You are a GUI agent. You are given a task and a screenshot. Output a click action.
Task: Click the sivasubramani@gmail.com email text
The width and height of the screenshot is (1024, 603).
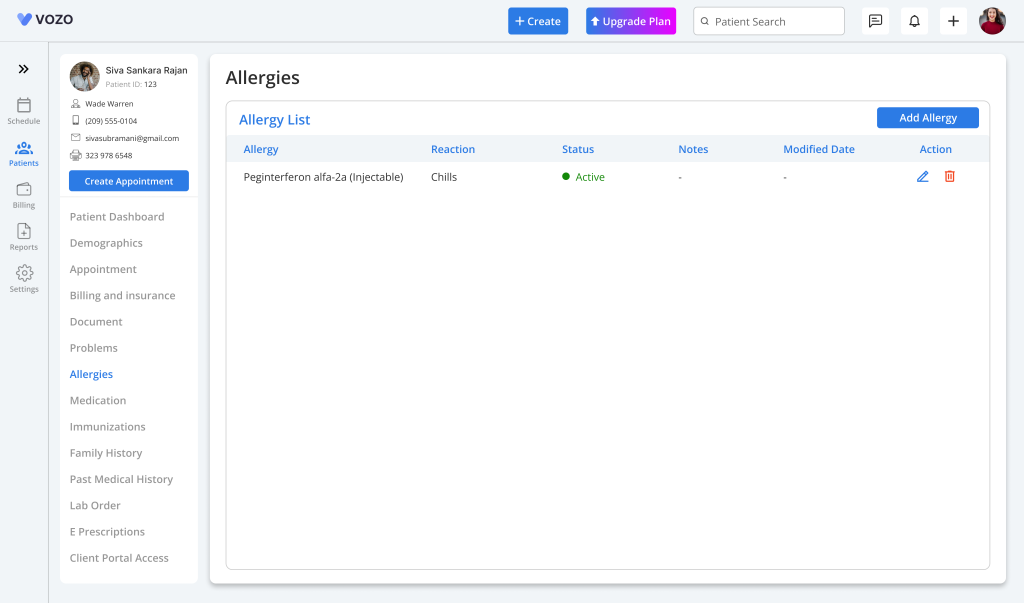132,138
